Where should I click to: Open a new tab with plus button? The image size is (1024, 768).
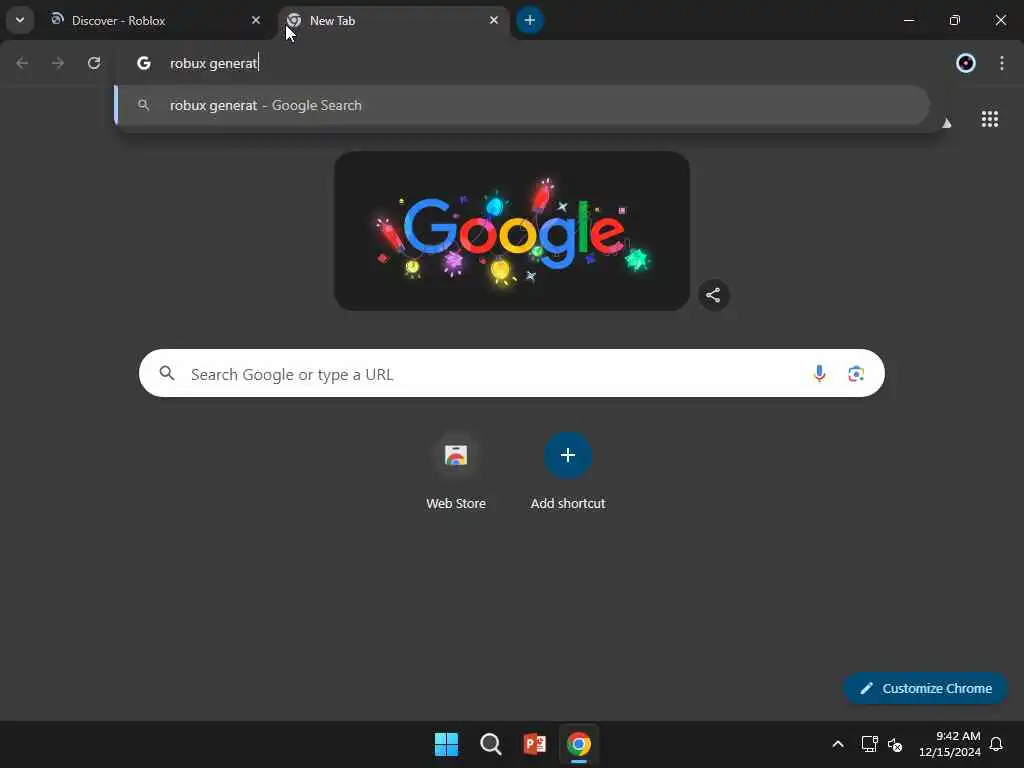530,20
